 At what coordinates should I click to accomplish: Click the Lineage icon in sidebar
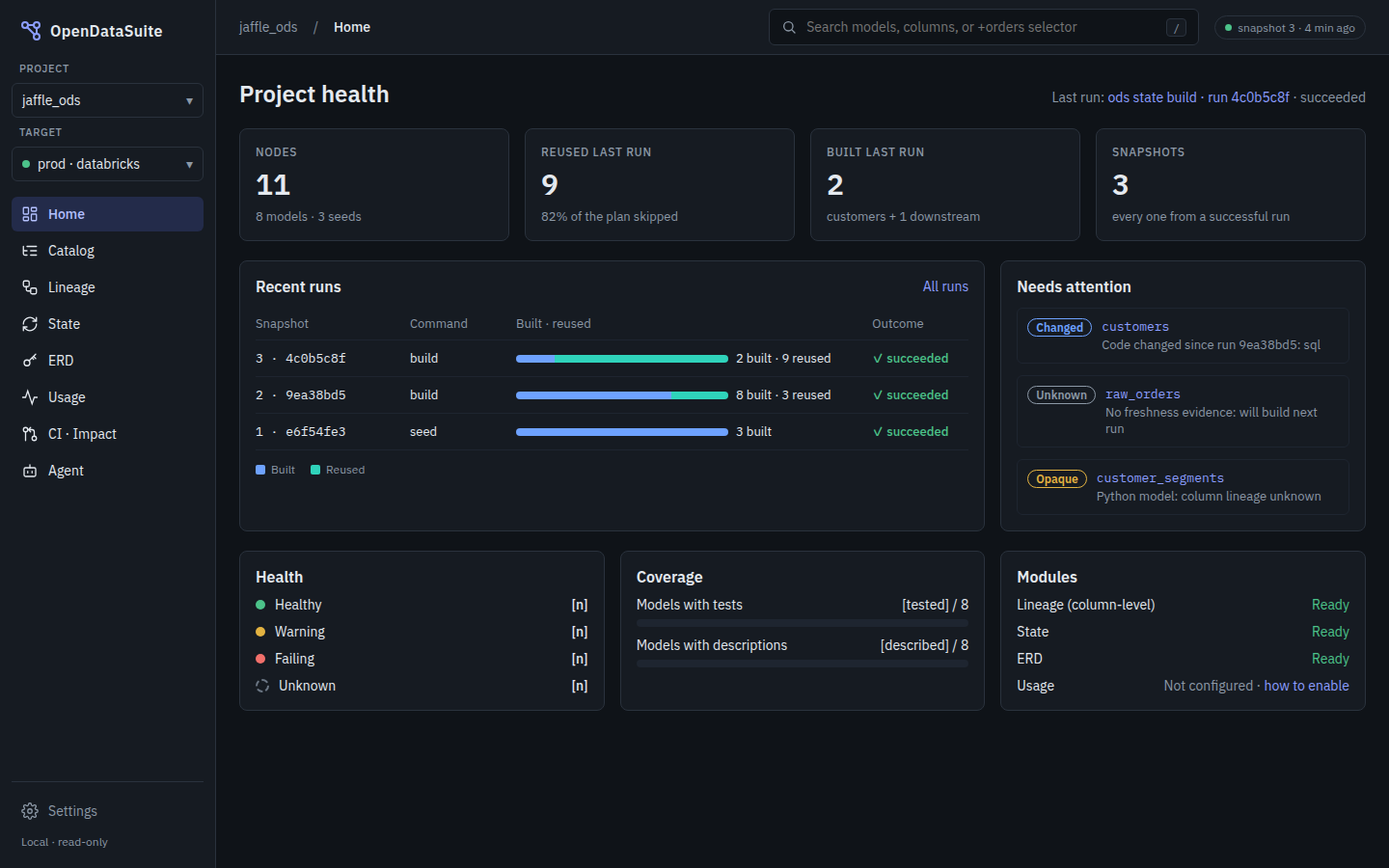(x=30, y=287)
